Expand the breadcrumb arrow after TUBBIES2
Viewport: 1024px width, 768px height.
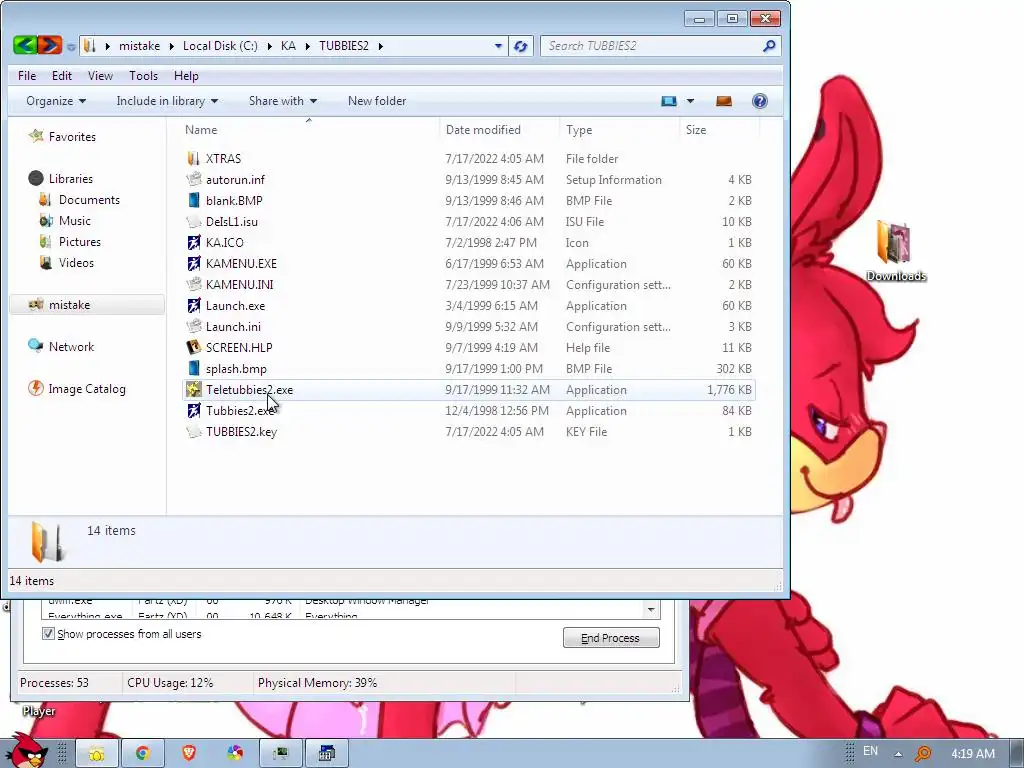pyautogui.click(x=381, y=46)
